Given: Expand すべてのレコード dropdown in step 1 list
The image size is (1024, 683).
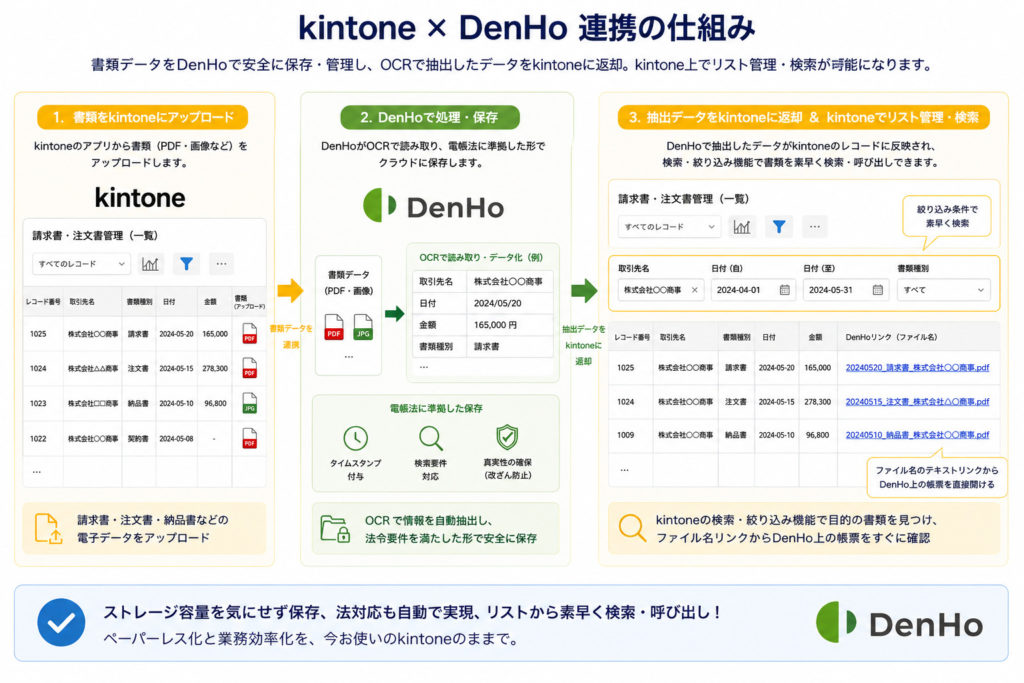Looking at the screenshot, I should coord(81,264).
